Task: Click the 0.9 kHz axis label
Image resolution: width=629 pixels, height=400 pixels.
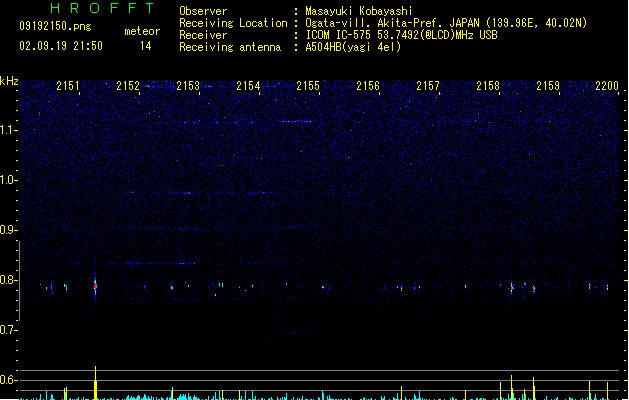Action: click(8, 230)
